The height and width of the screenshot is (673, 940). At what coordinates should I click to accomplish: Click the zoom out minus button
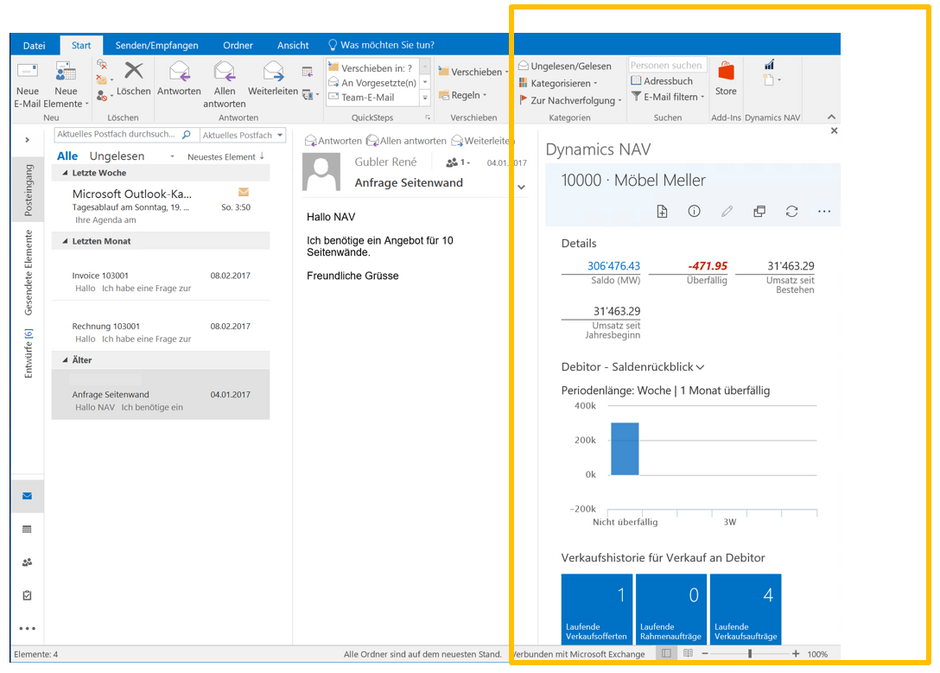point(705,654)
